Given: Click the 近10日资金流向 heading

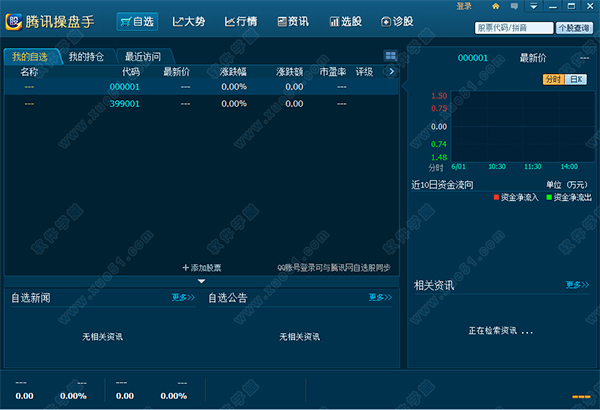Looking at the screenshot, I should [x=442, y=185].
